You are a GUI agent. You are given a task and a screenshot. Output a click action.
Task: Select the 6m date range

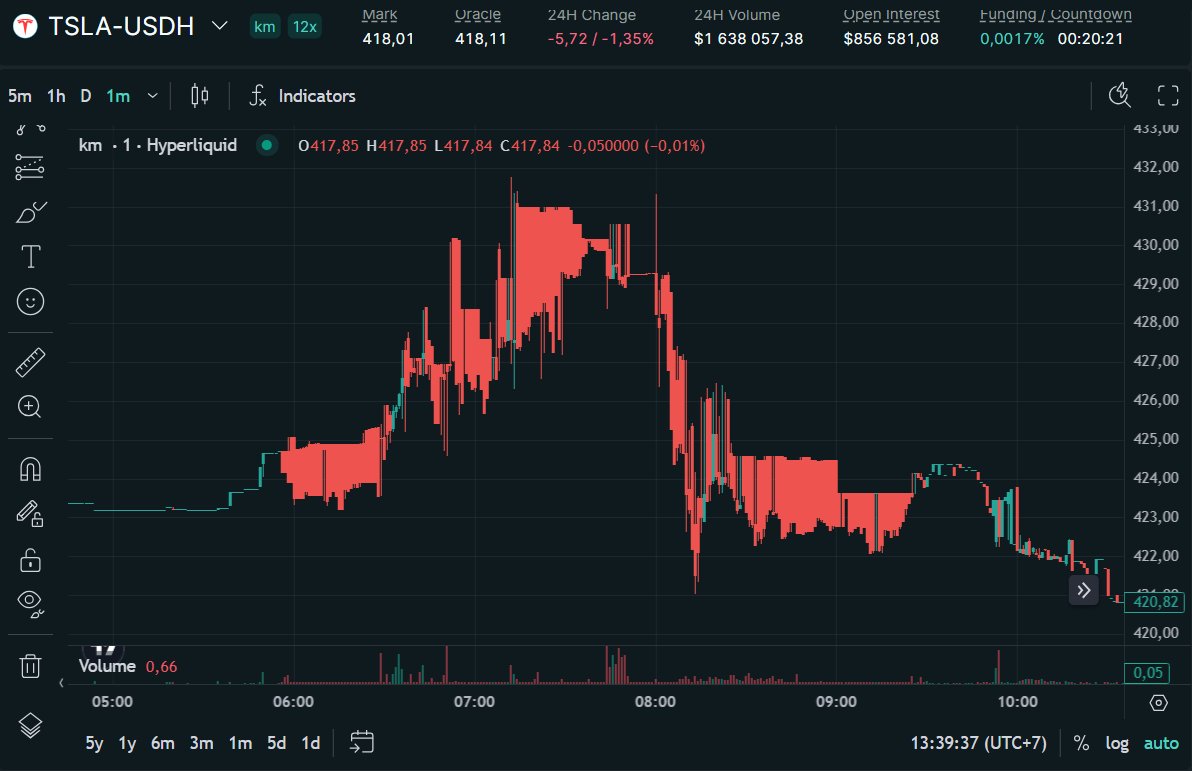coord(162,743)
